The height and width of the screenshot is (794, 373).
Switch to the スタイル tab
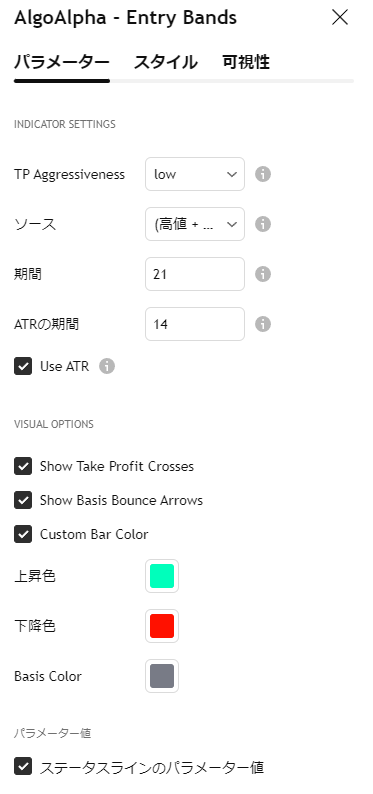click(165, 62)
